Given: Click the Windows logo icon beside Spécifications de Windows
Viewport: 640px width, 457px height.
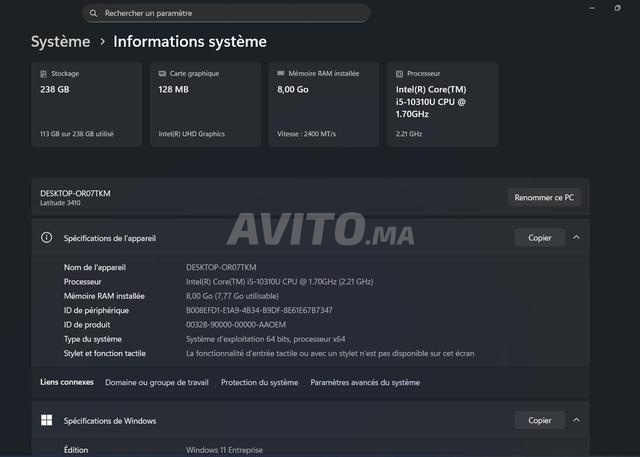Looking at the screenshot, I should (46, 420).
